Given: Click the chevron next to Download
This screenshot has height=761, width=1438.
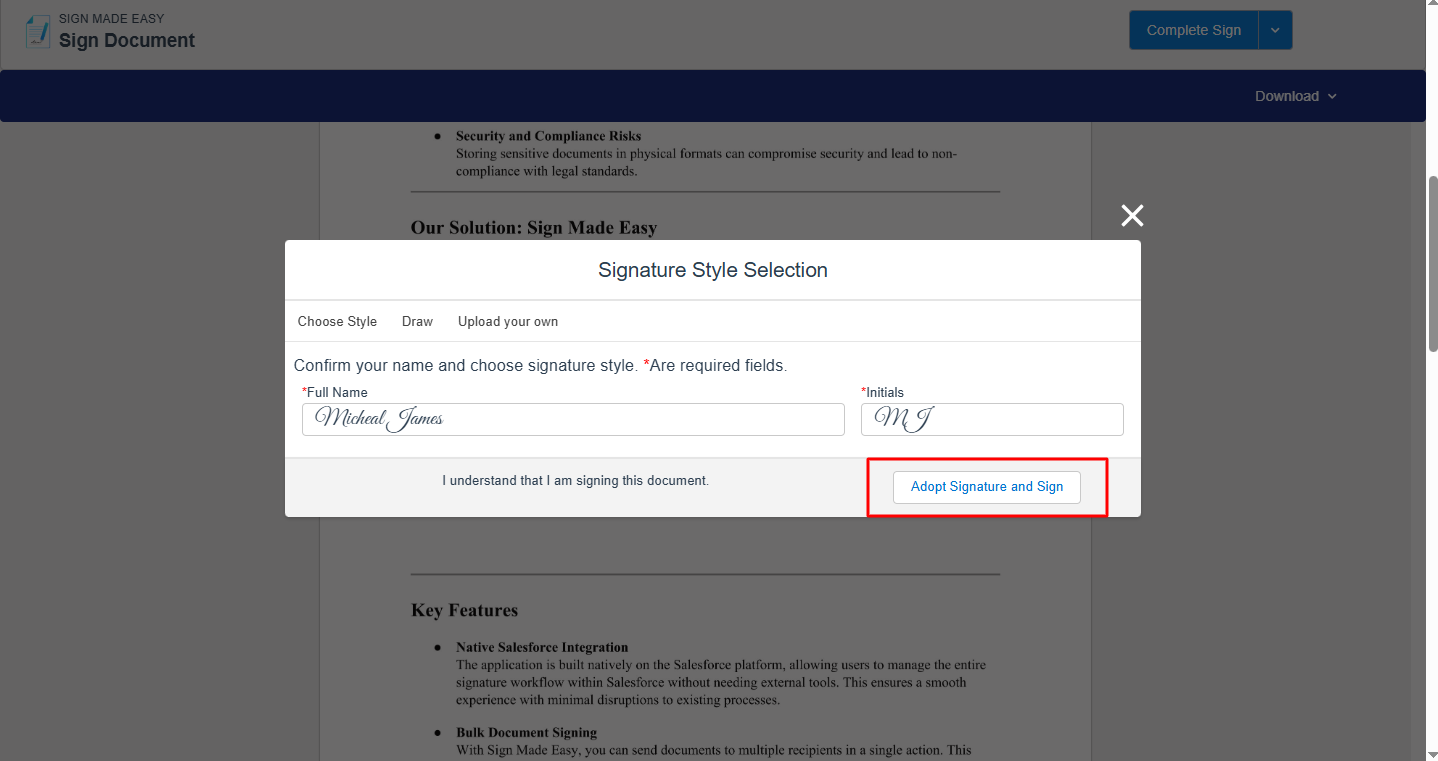Looking at the screenshot, I should point(1332,96).
